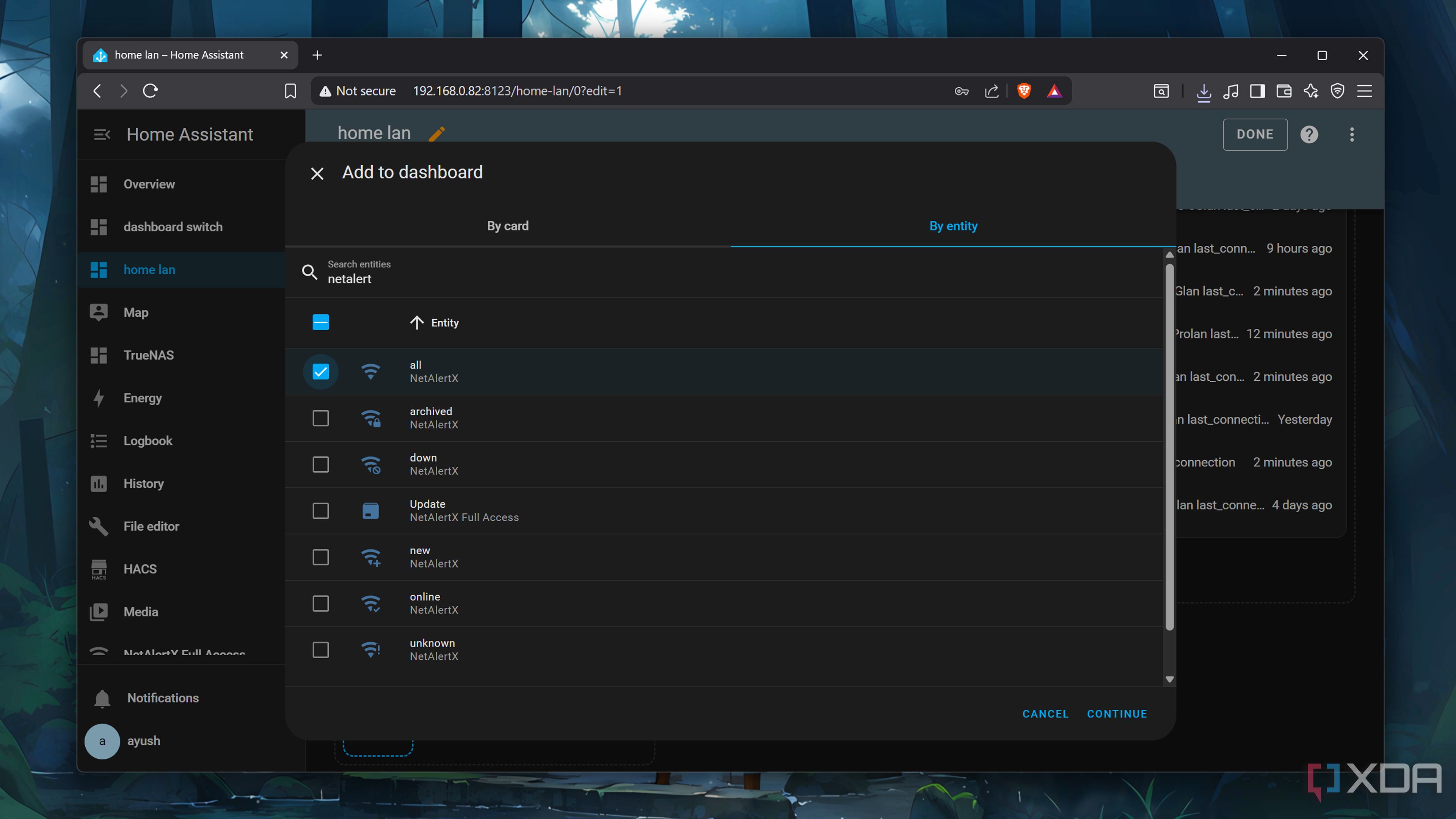Click the Brave Shields lion icon
The height and width of the screenshot is (819, 1456).
(x=1024, y=91)
